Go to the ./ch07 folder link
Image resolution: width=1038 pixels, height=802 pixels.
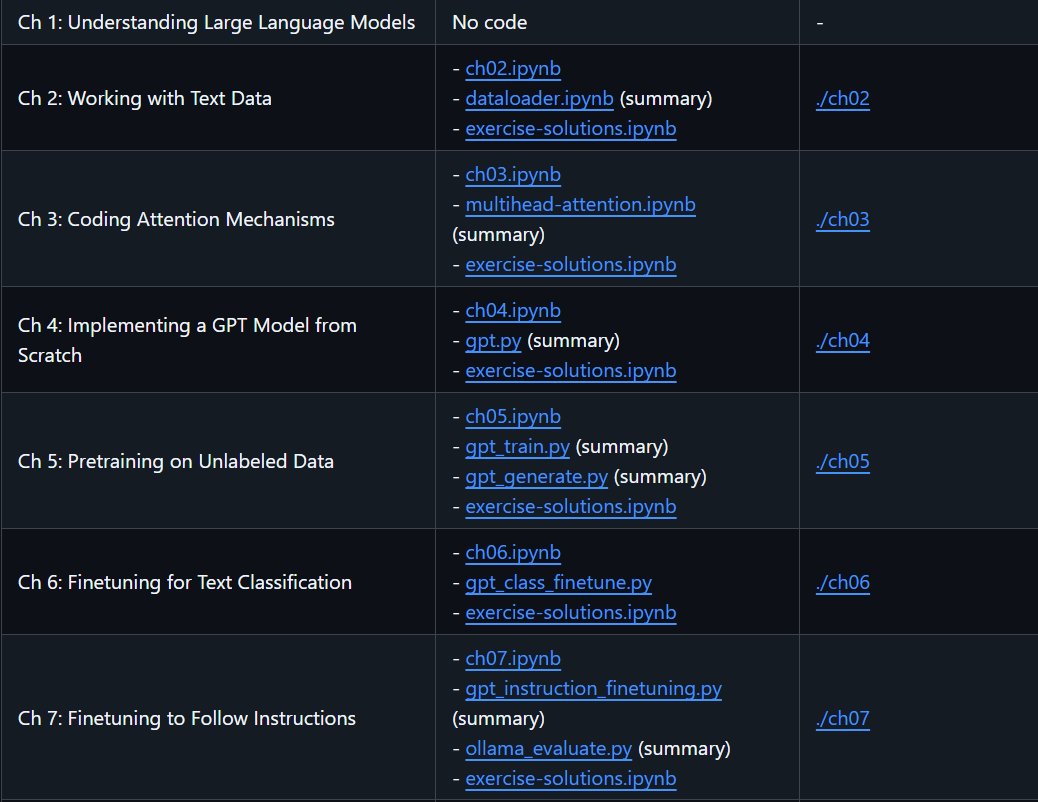pos(843,719)
